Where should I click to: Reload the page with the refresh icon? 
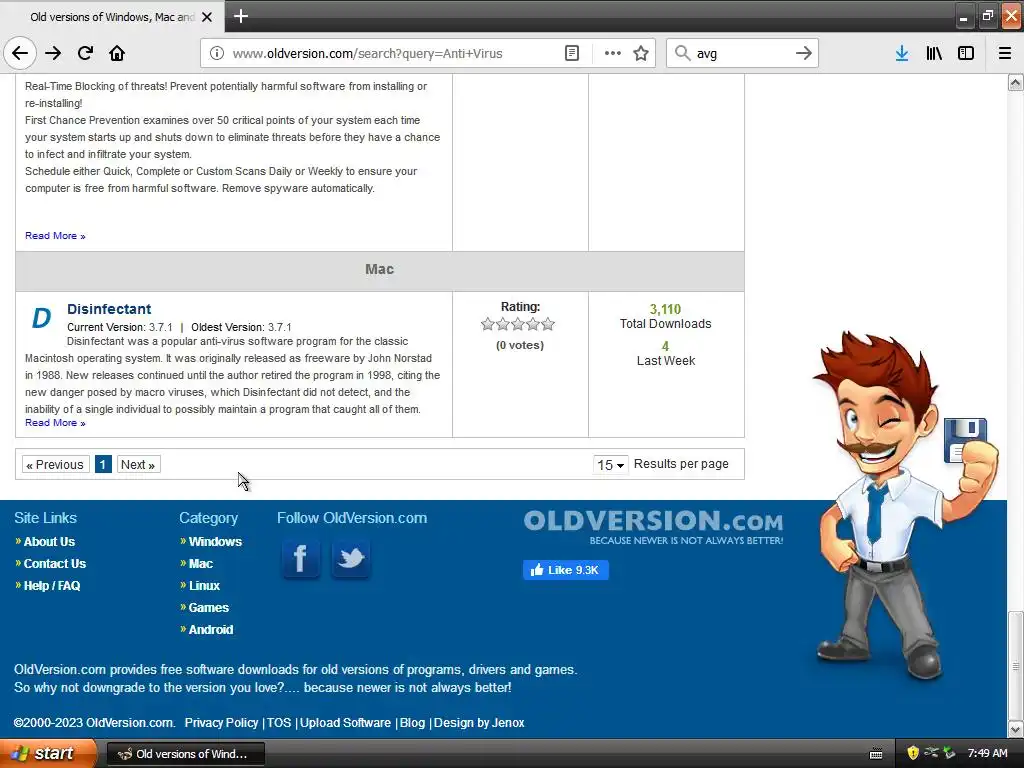pyautogui.click(x=85, y=54)
